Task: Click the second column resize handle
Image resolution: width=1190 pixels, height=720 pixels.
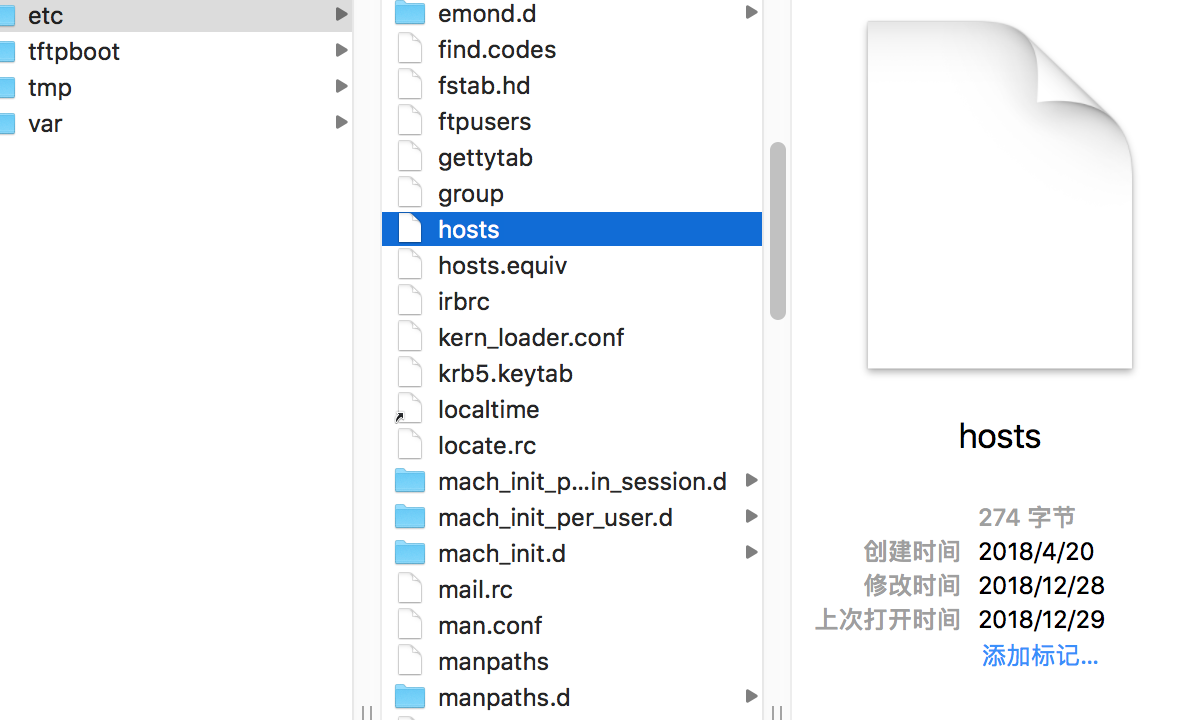Action: tap(777, 712)
